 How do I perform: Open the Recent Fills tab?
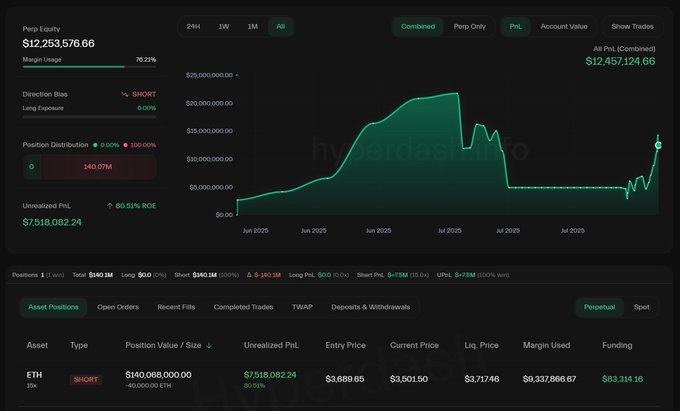[x=176, y=307]
